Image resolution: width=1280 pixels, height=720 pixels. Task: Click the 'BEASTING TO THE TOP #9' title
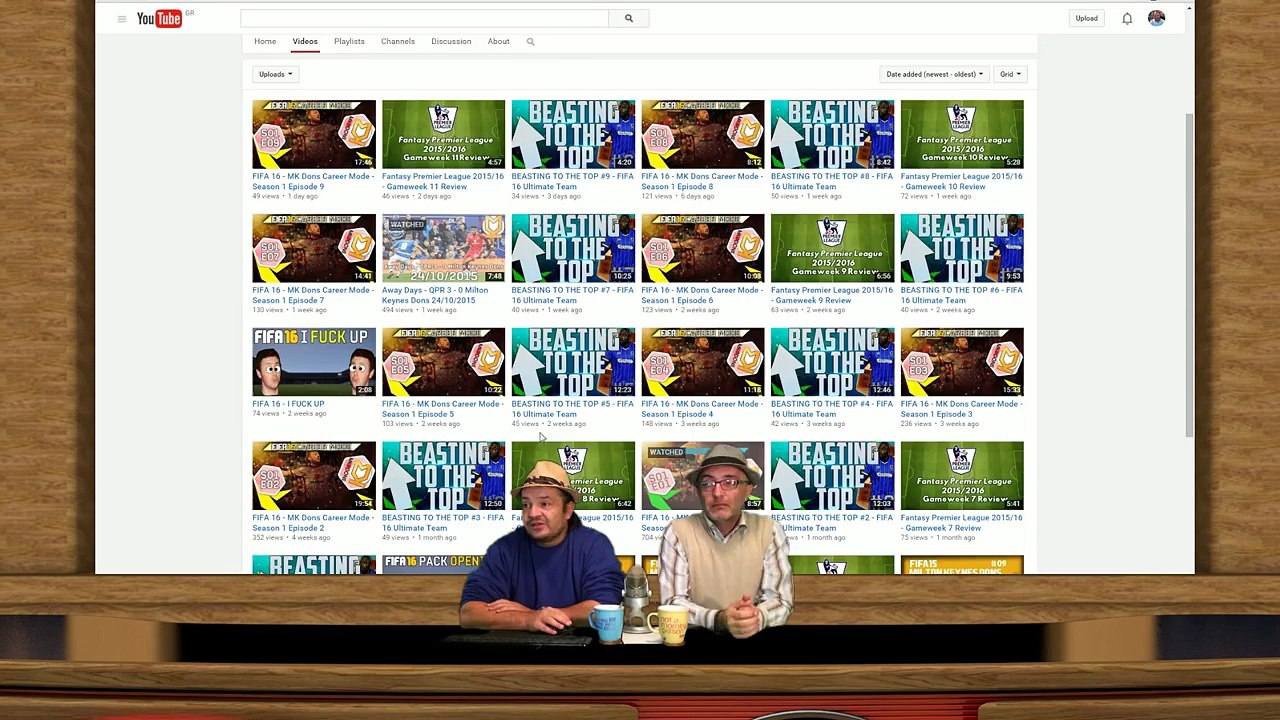tap(572, 181)
